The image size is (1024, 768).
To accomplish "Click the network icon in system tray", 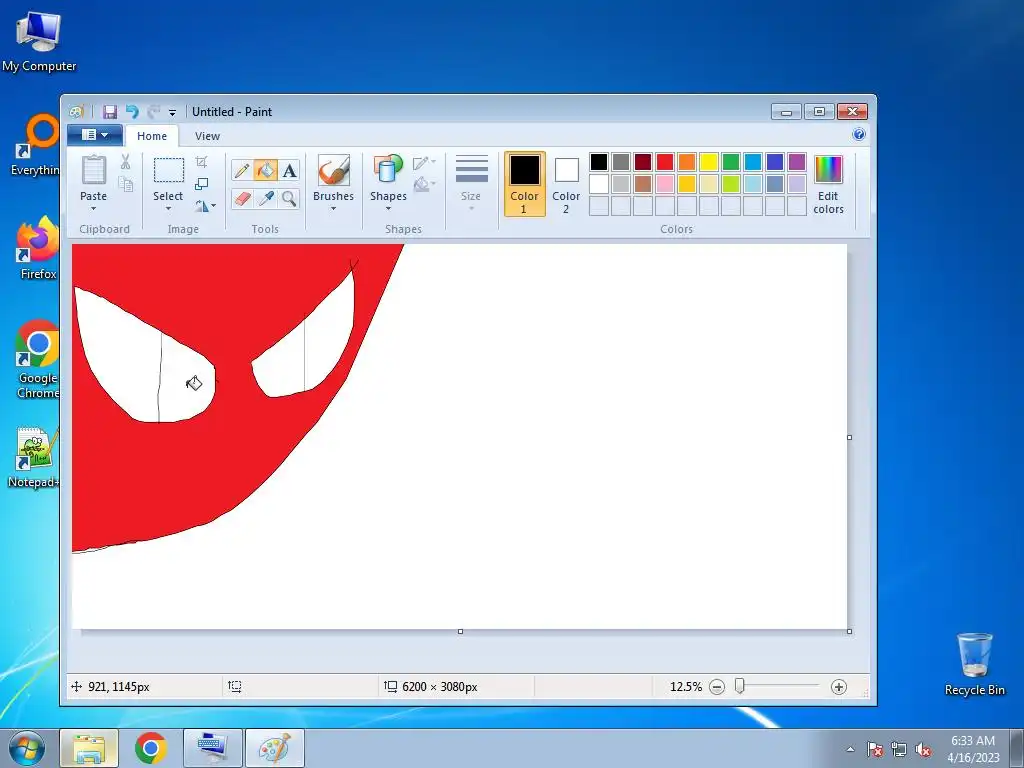I will [899, 750].
